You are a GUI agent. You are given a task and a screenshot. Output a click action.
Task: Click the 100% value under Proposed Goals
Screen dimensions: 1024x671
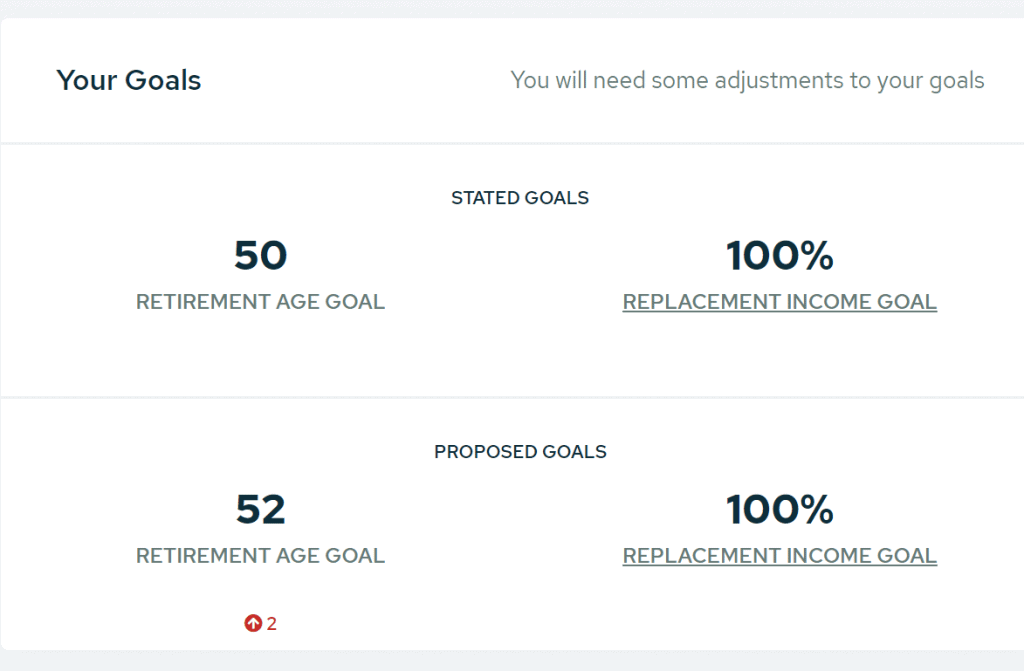point(780,509)
